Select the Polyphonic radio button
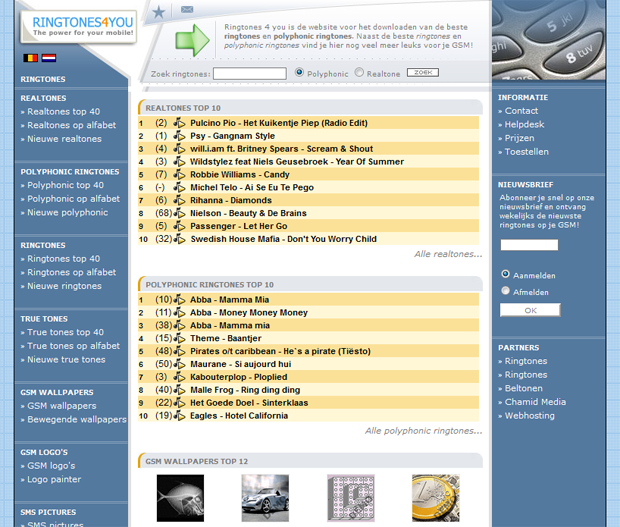 click(299, 72)
